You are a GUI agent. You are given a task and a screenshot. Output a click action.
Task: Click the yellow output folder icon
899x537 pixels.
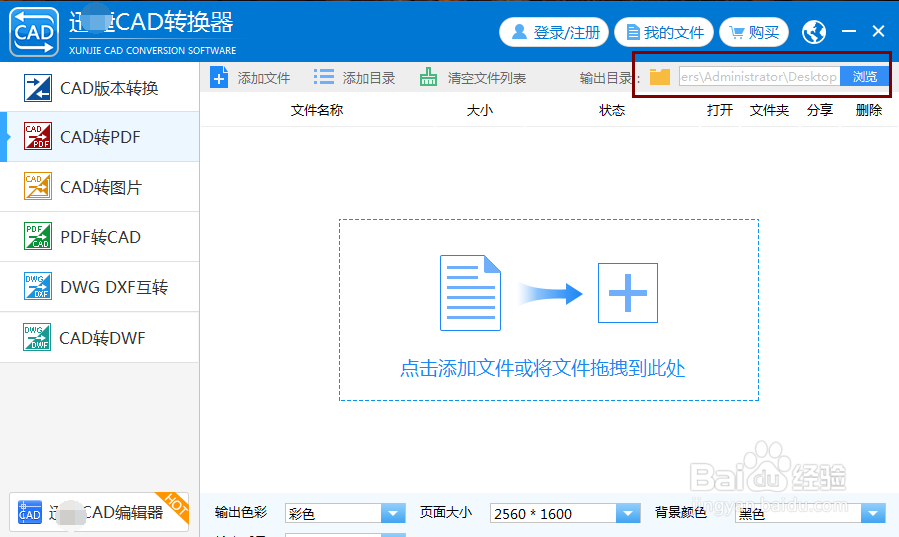(660, 77)
